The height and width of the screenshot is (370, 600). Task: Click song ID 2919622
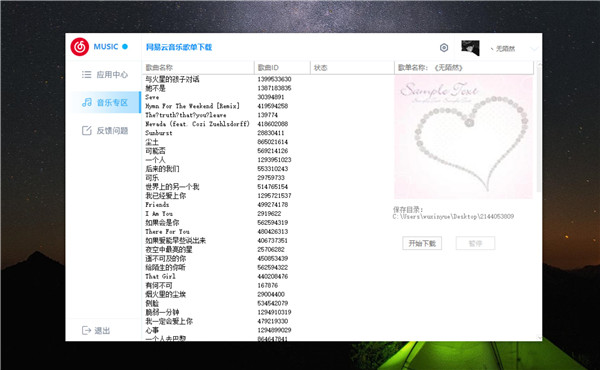[269, 214]
